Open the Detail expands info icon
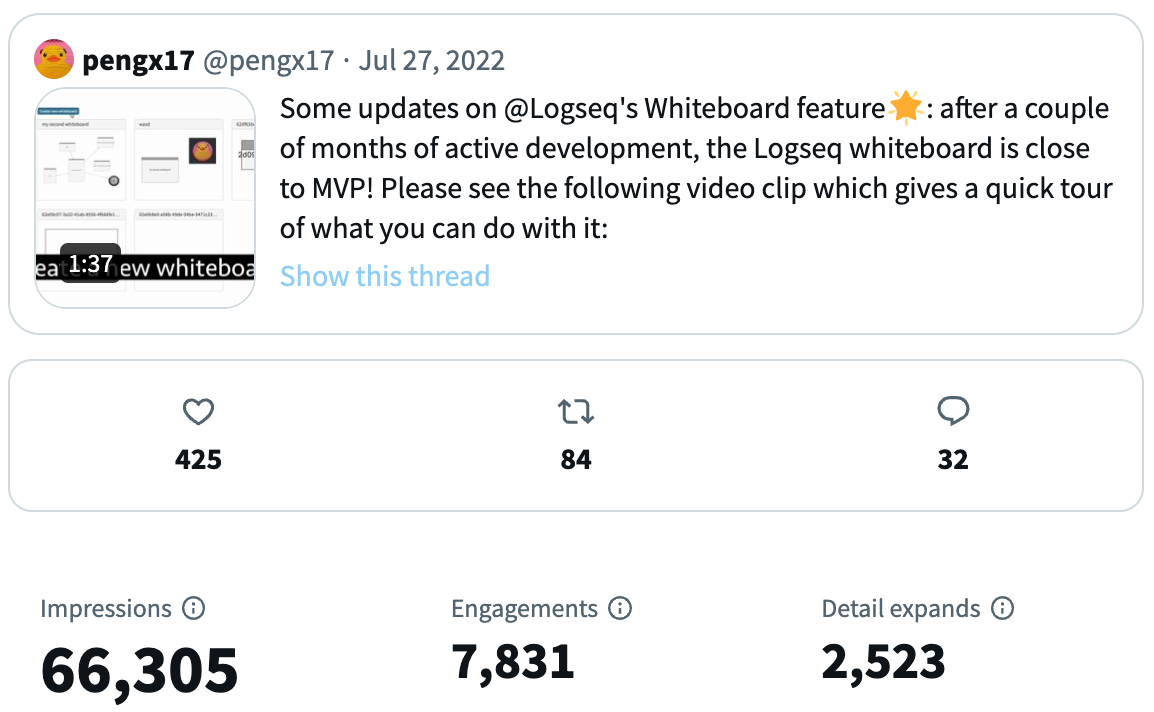Screen dimensions: 1154x712 (x=1002, y=608)
